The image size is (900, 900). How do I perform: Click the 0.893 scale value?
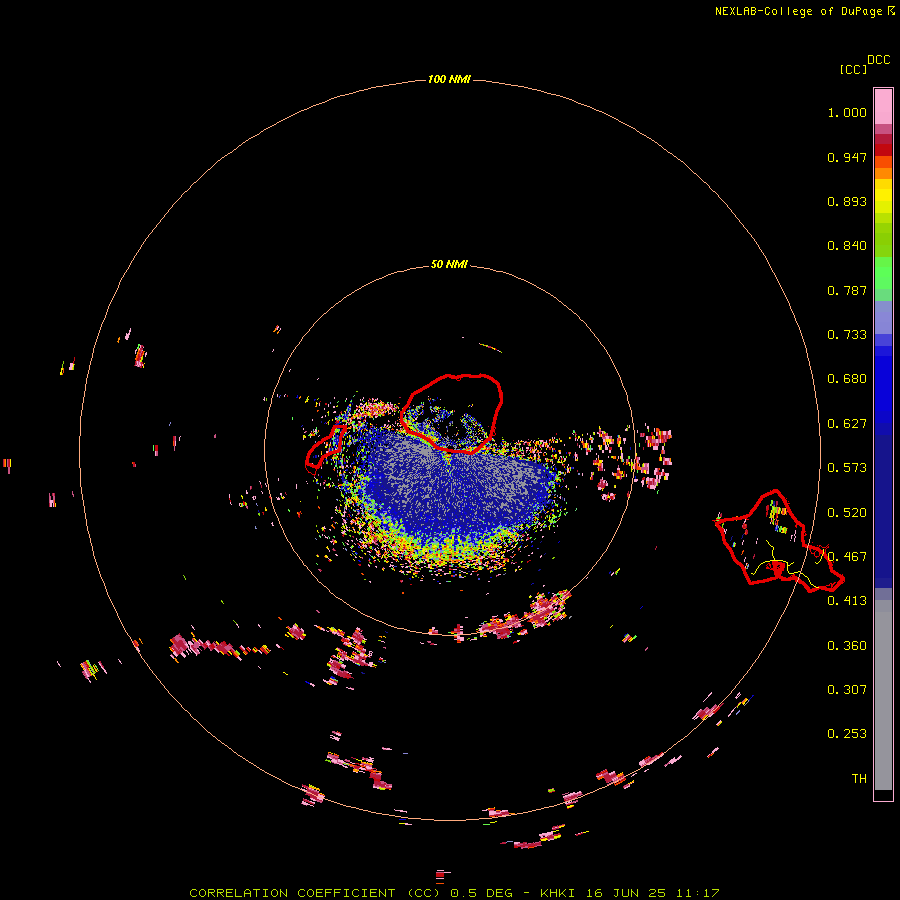point(847,201)
